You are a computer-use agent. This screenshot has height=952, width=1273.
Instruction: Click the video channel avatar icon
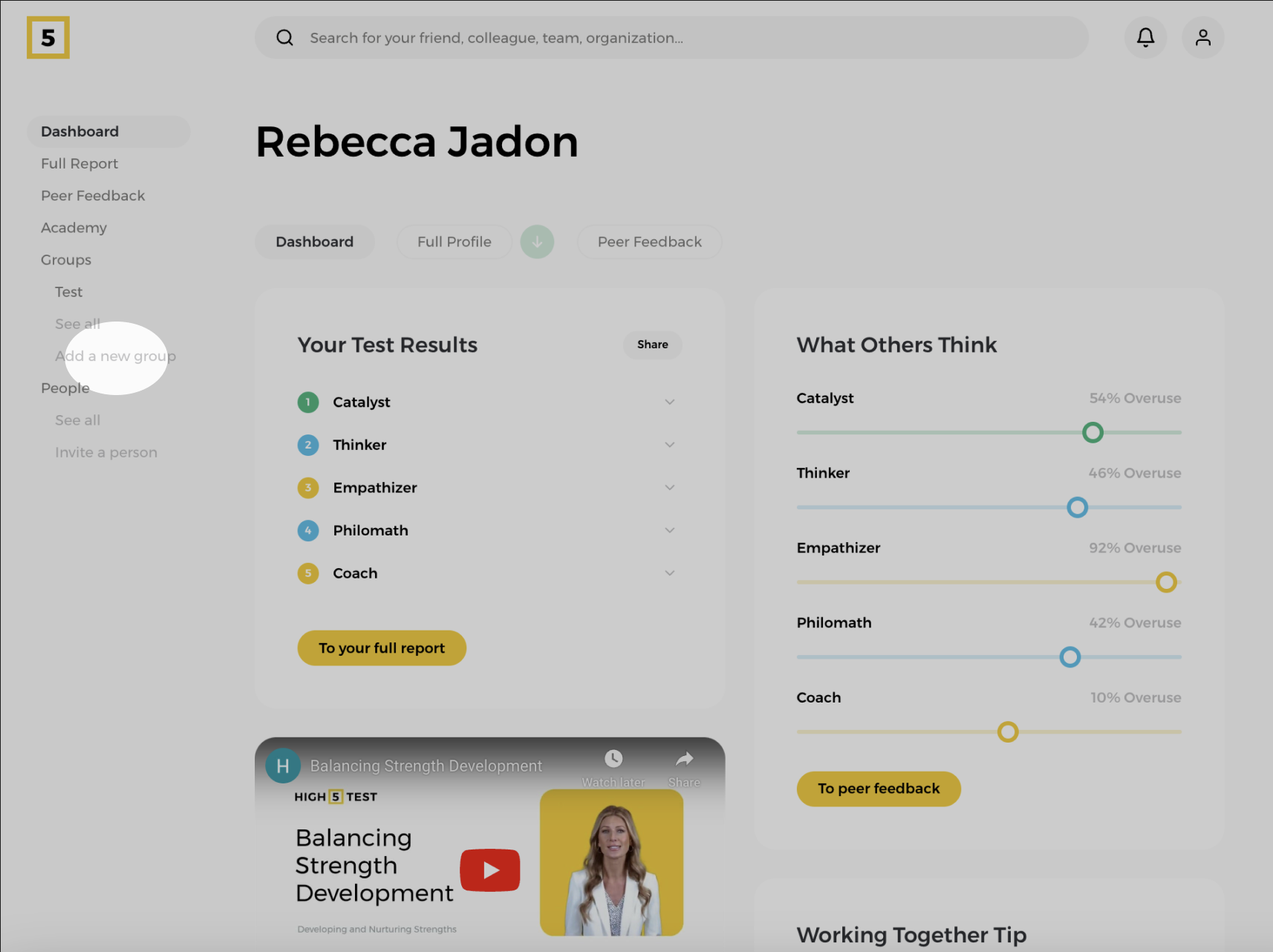(x=283, y=766)
